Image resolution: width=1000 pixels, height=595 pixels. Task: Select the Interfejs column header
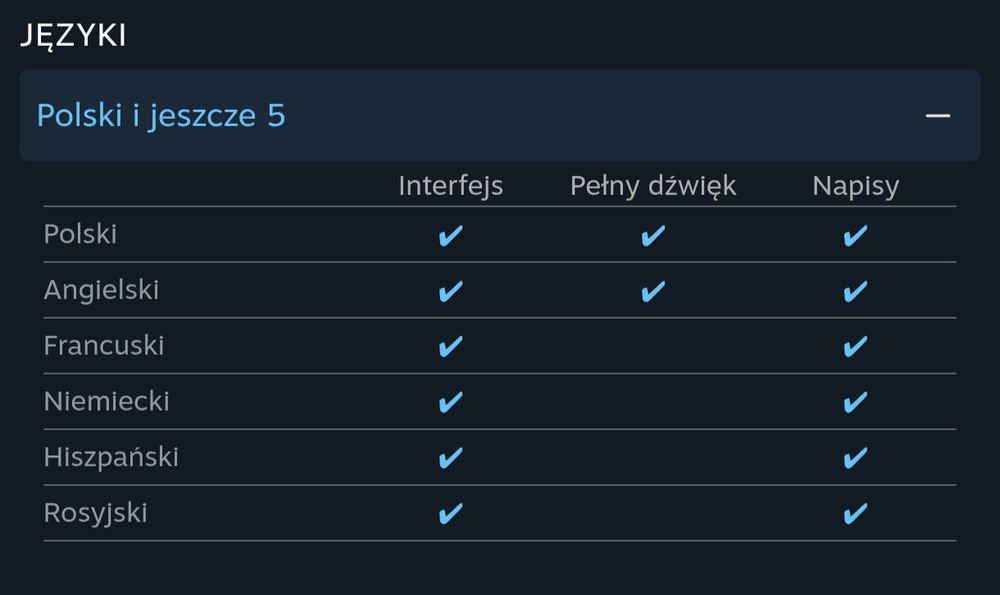451,186
